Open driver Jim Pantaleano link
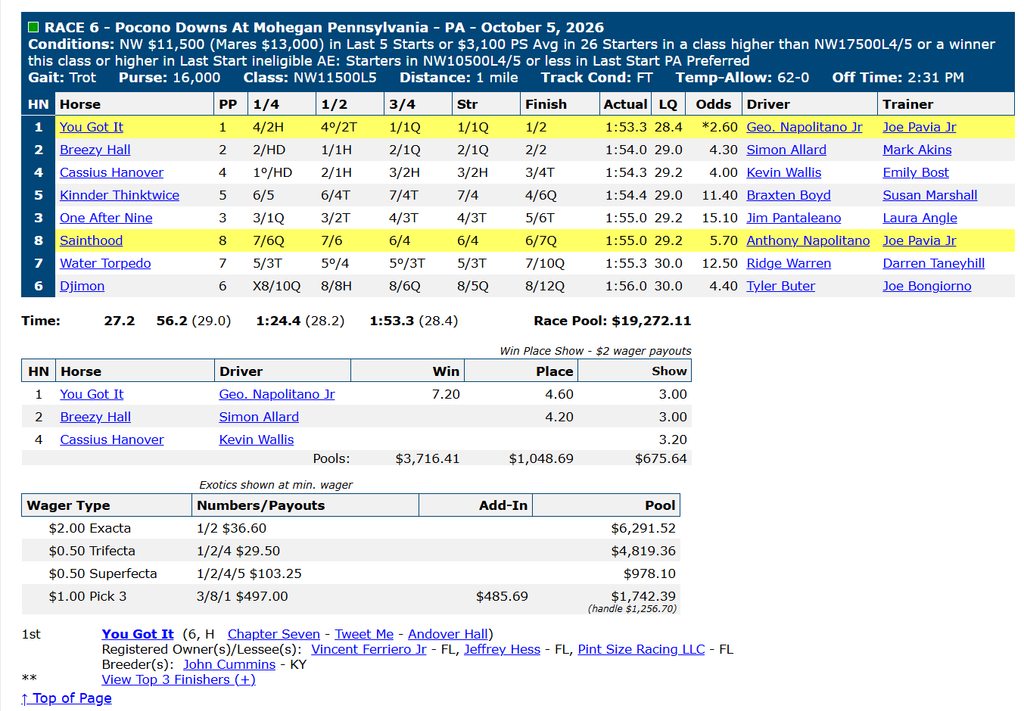The height and width of the screenshot is (711, 1024). point(793,218)
